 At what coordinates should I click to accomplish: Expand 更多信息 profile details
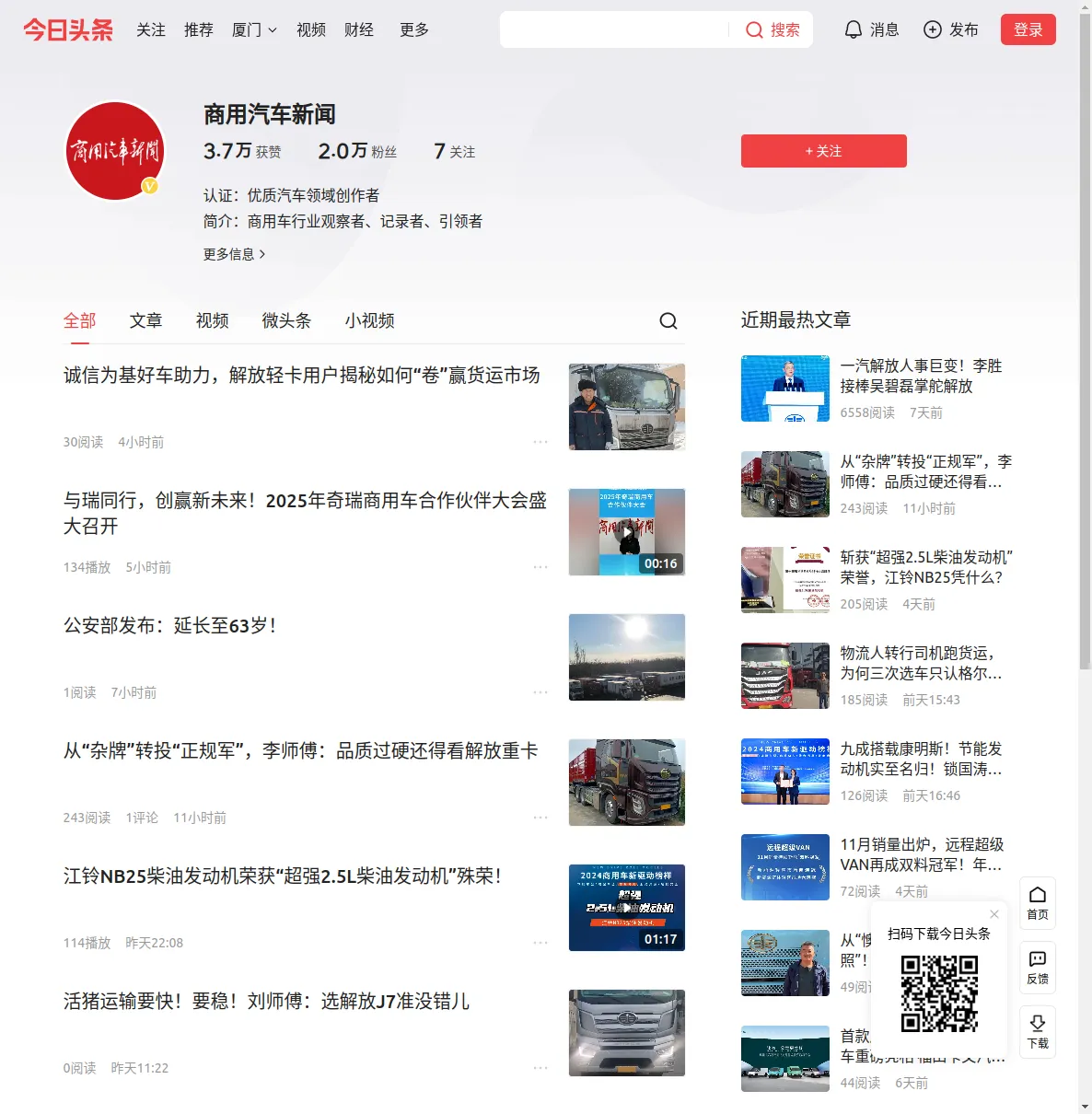click(x=234, y=254)
